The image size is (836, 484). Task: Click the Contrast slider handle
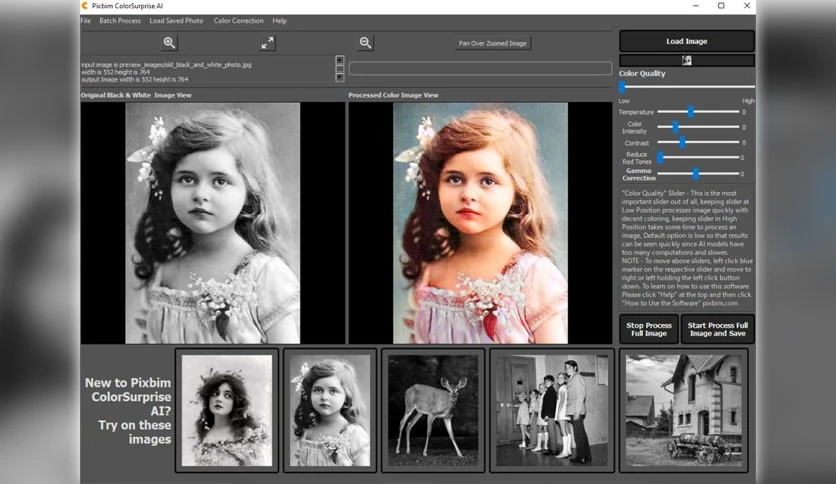(682, 142)
